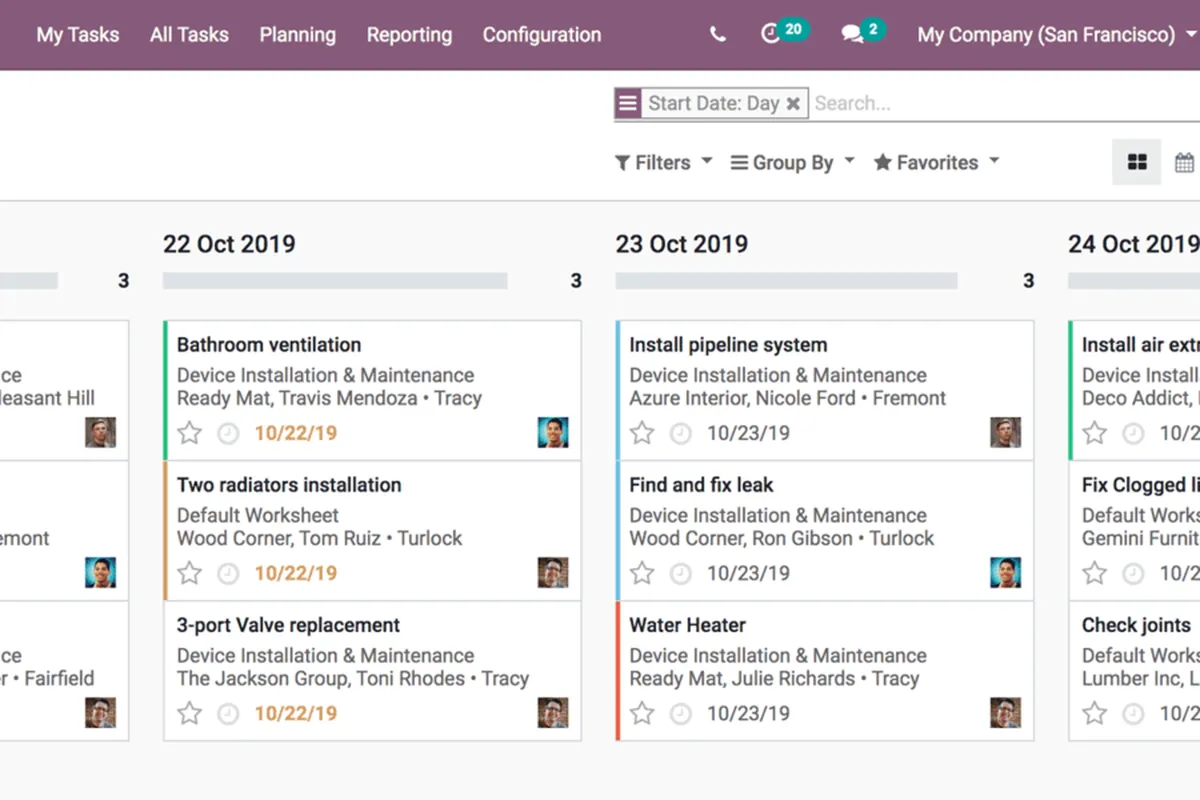Viewport: 1200px width, 800px height.
Task: Click assignee avatar on Water Heater
Action: pos(1006,712)
